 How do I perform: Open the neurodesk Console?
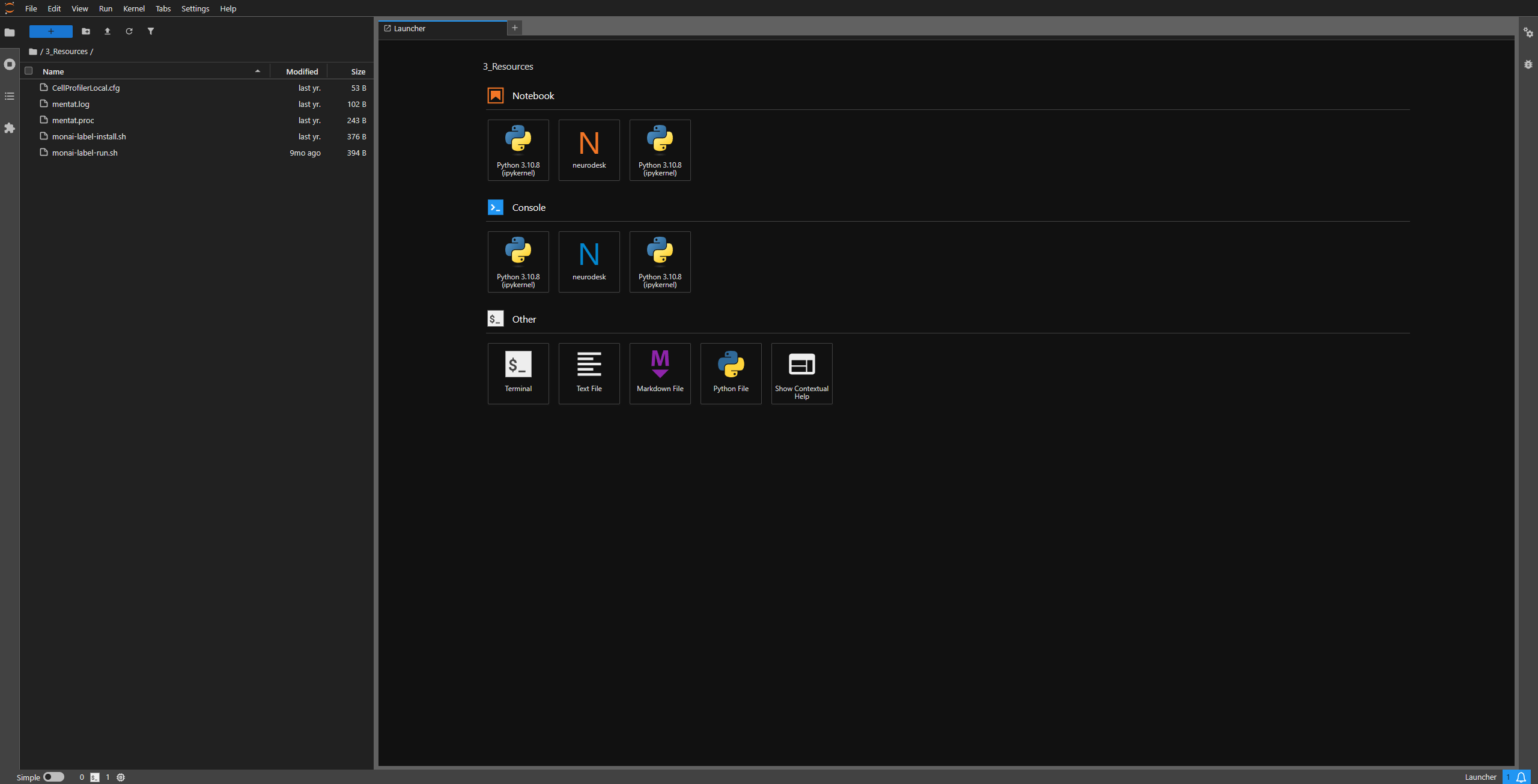589,261
